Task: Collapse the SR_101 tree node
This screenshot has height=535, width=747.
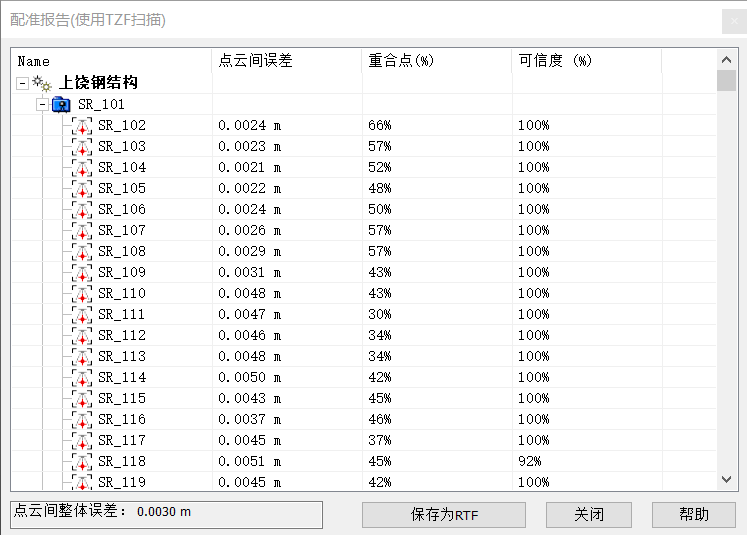Action: (x=42, y=104)
